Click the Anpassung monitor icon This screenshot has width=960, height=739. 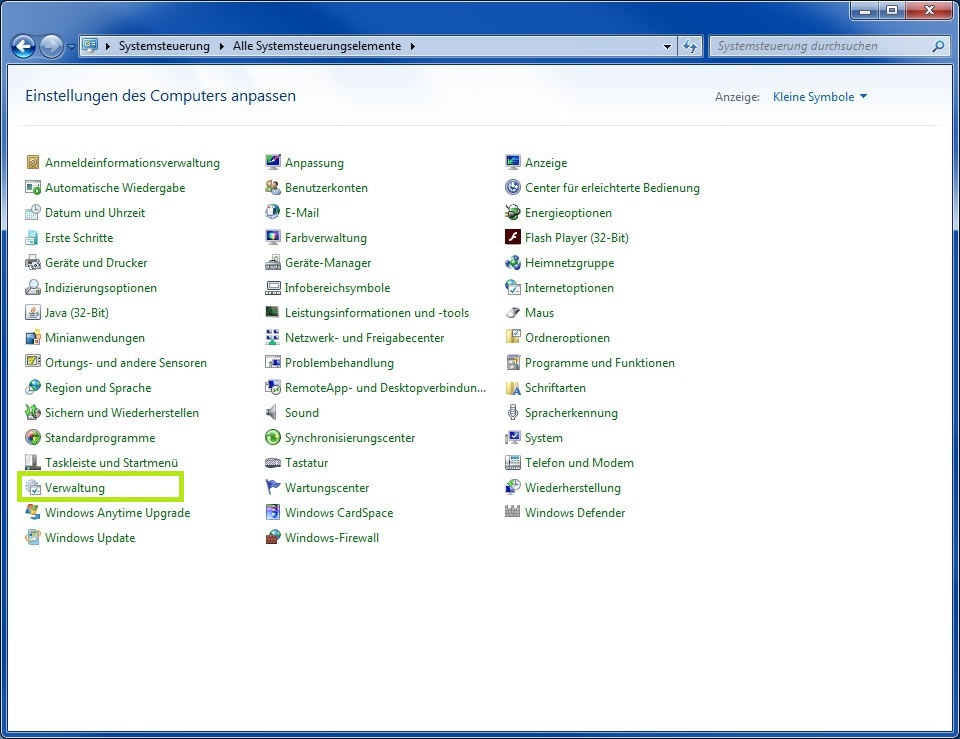click(x=272, y=162)
